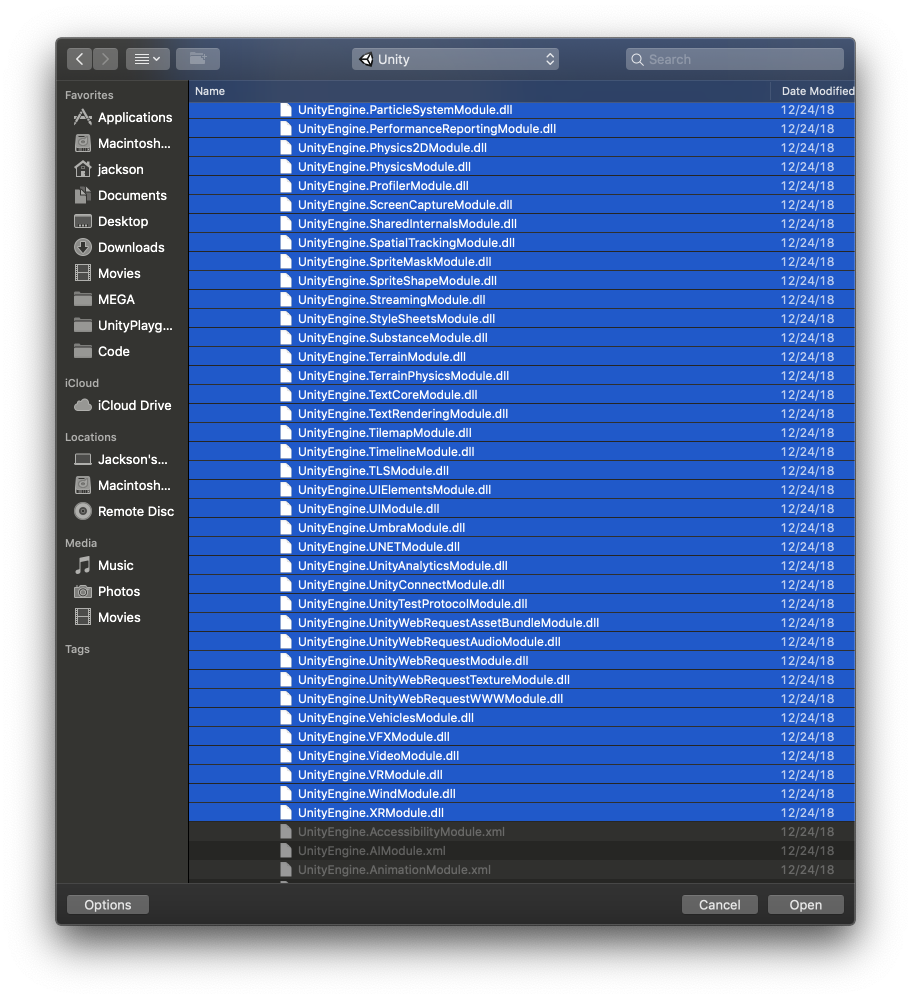Select UnityEngine.VideoModule.dll file
This screenshot has height=999, width=911.
[x=522, y=756]
